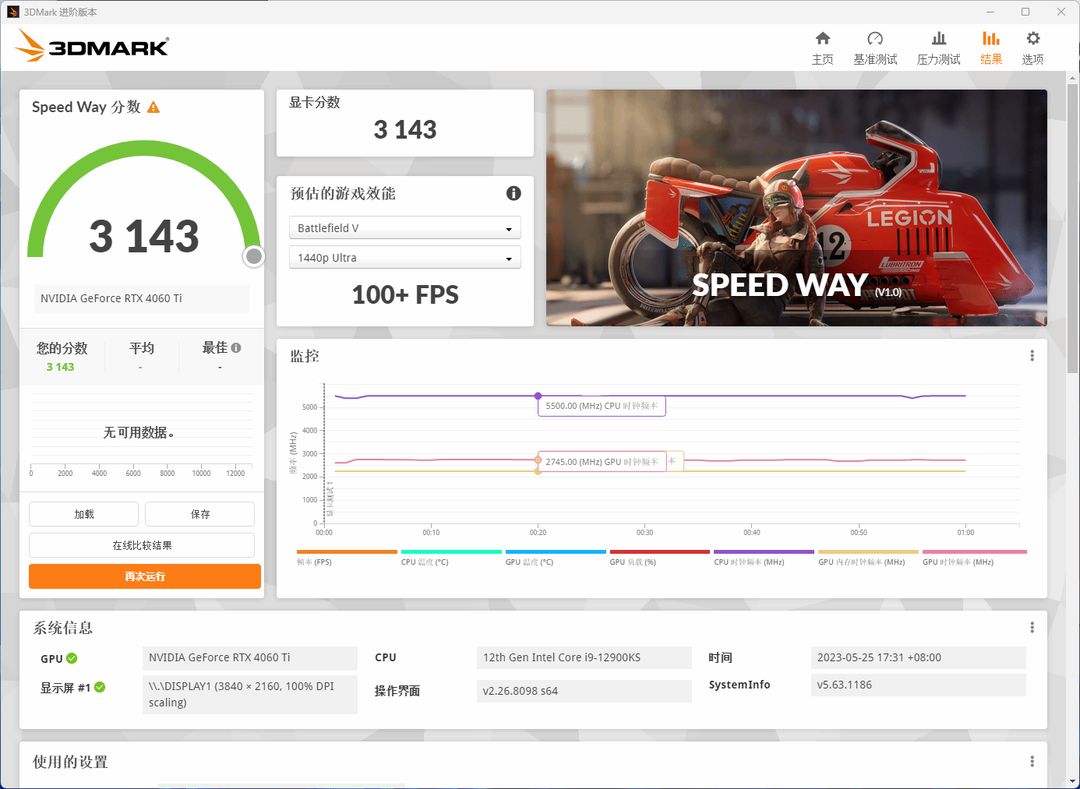
Task: Open the 压力测试 stress test tab
Action: [938, 48]
